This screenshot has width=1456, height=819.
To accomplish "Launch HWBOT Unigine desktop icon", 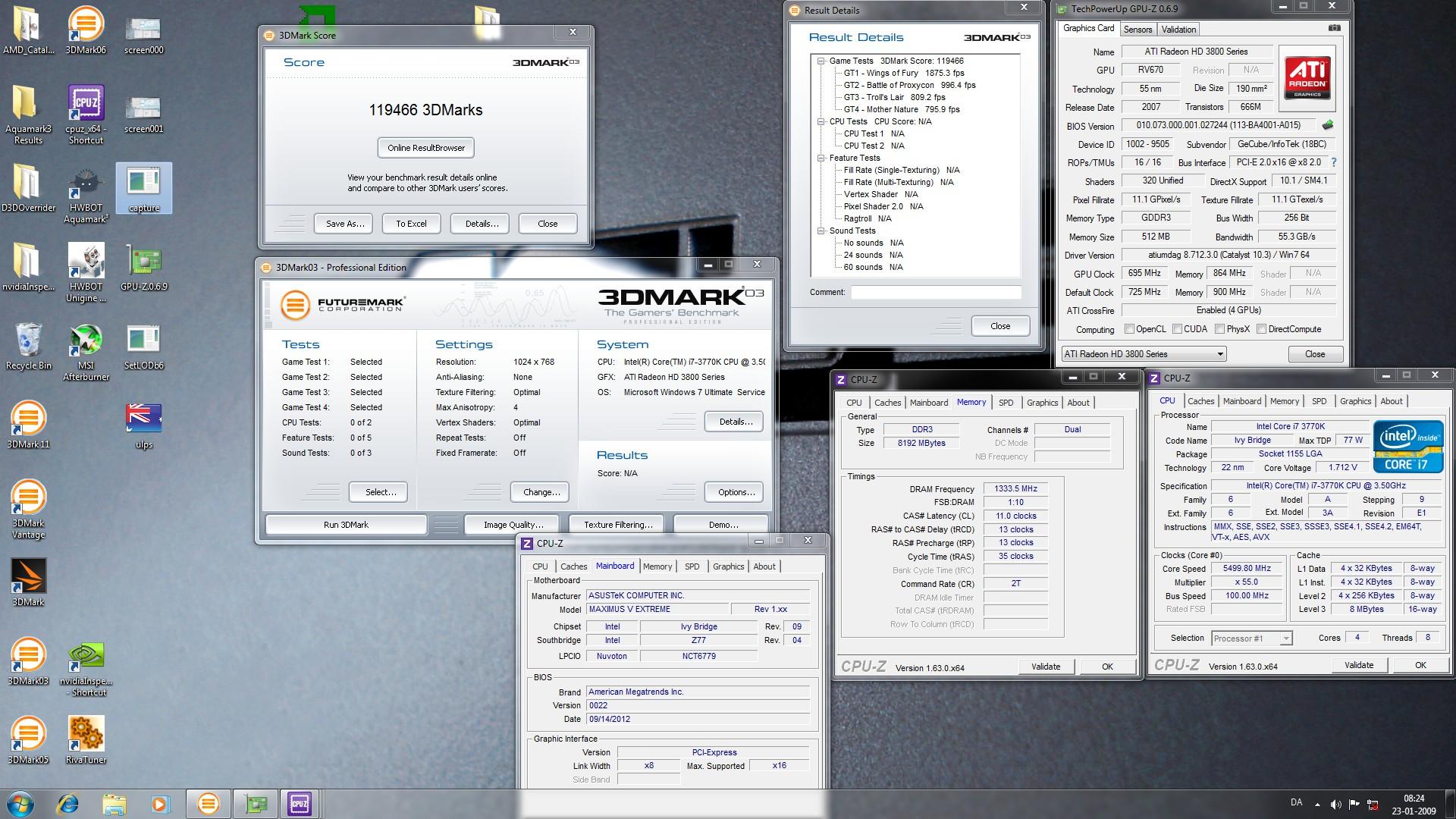I will point(86,273).
